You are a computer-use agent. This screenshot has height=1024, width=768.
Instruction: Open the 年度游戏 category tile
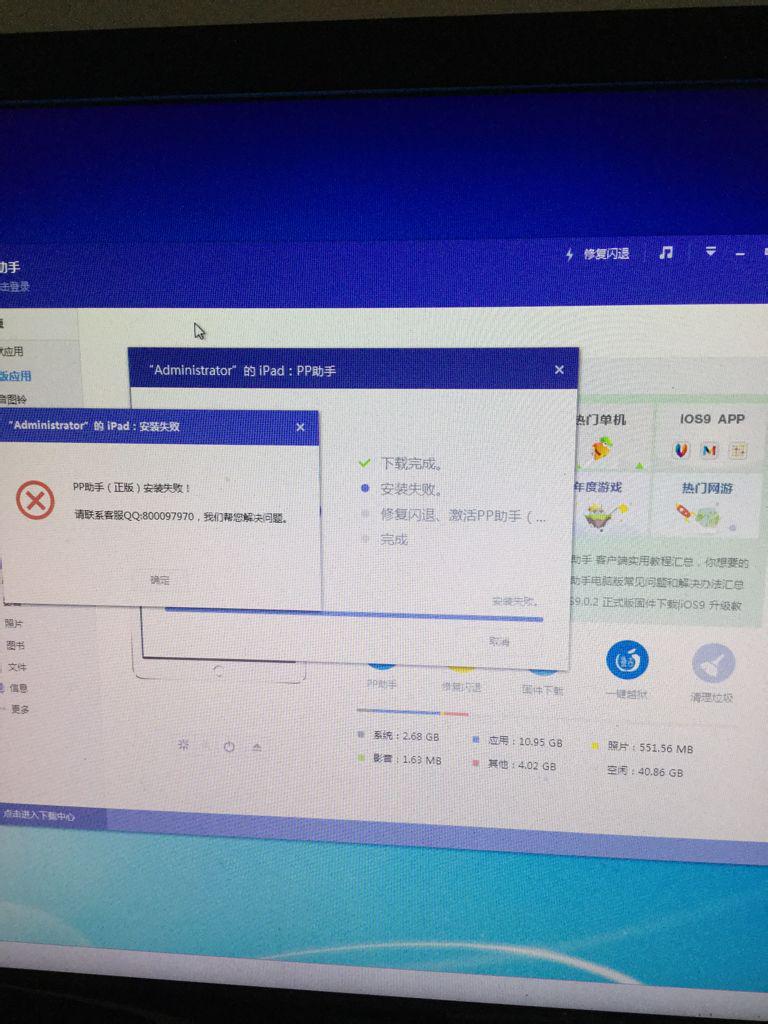[612, 506]
